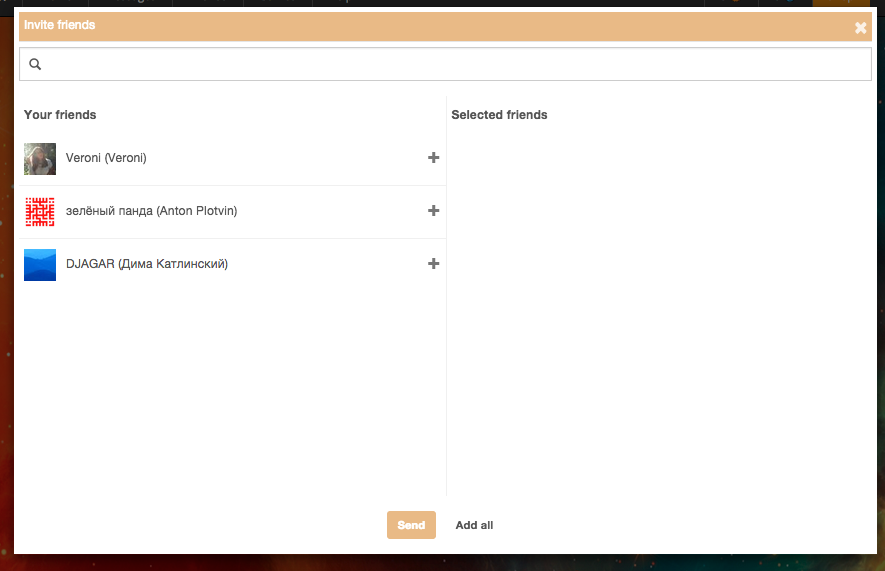Select the red pattern avatar
The height and width of the screenshot is (571, 885).
click(40, 212)
